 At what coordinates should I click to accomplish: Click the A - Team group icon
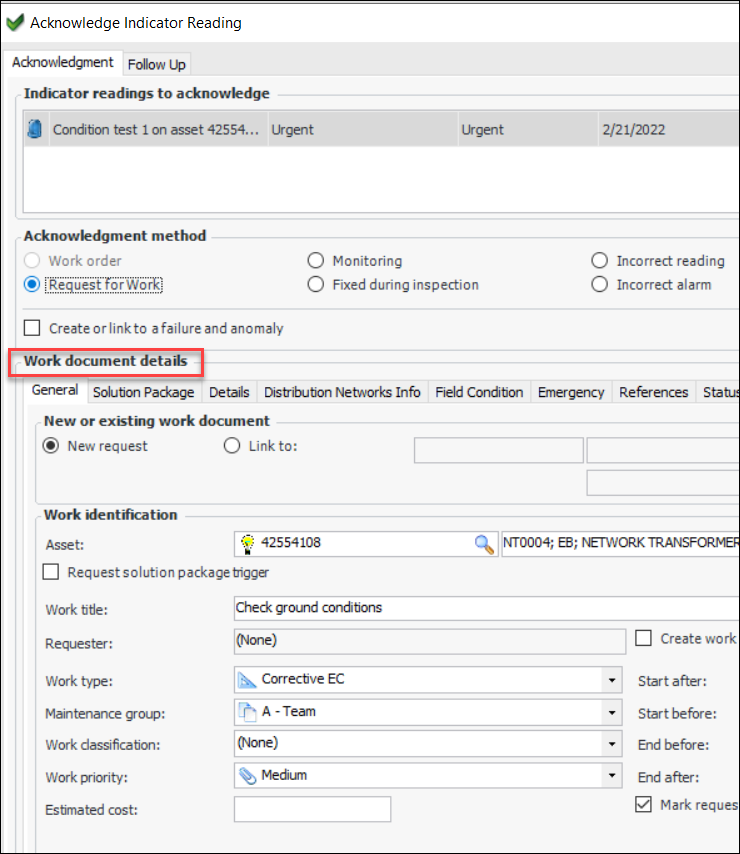coord(247,712)
